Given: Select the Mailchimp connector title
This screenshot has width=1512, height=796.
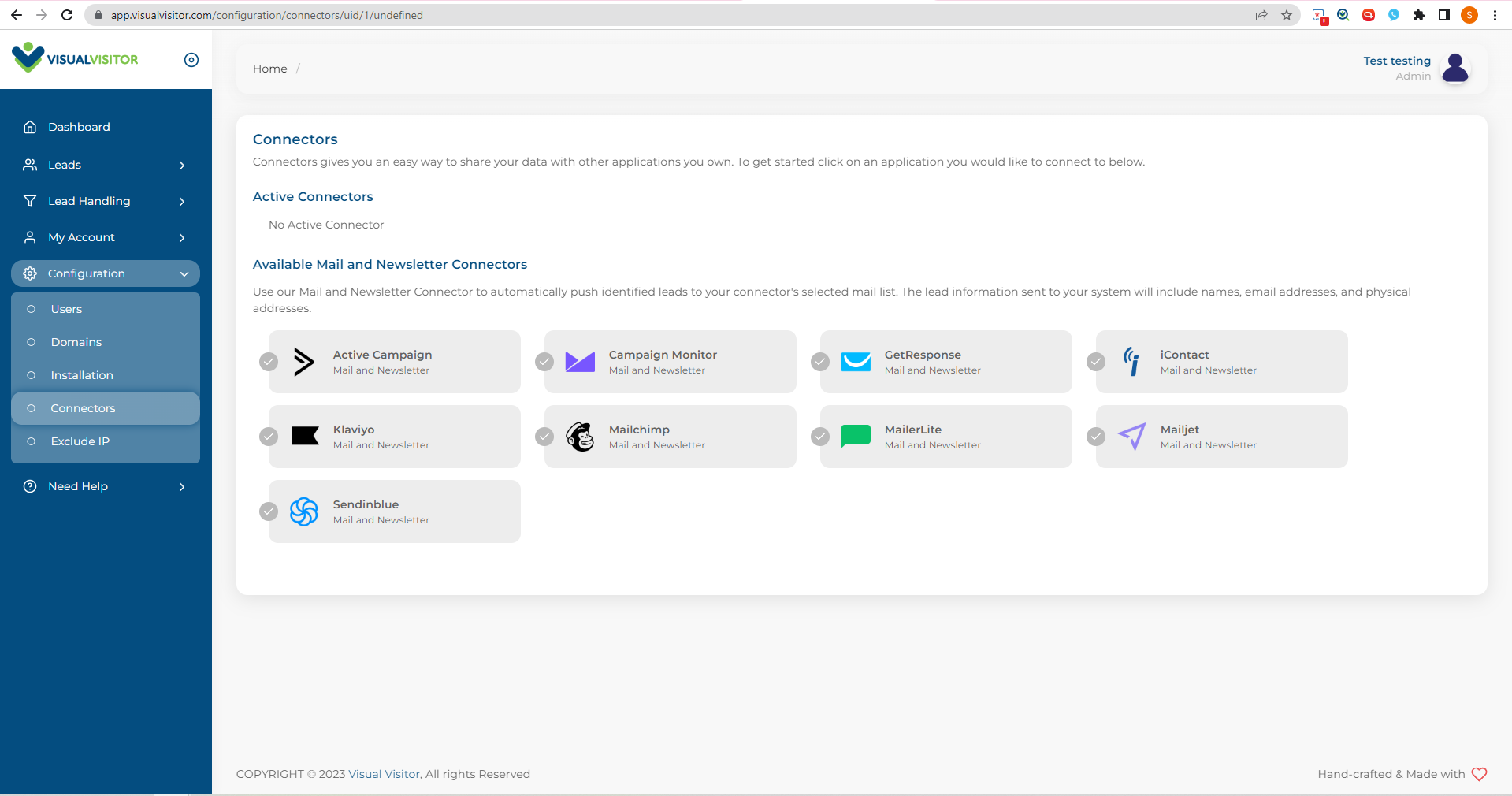Looking at the screenshot, I should (x=639, y=430).
